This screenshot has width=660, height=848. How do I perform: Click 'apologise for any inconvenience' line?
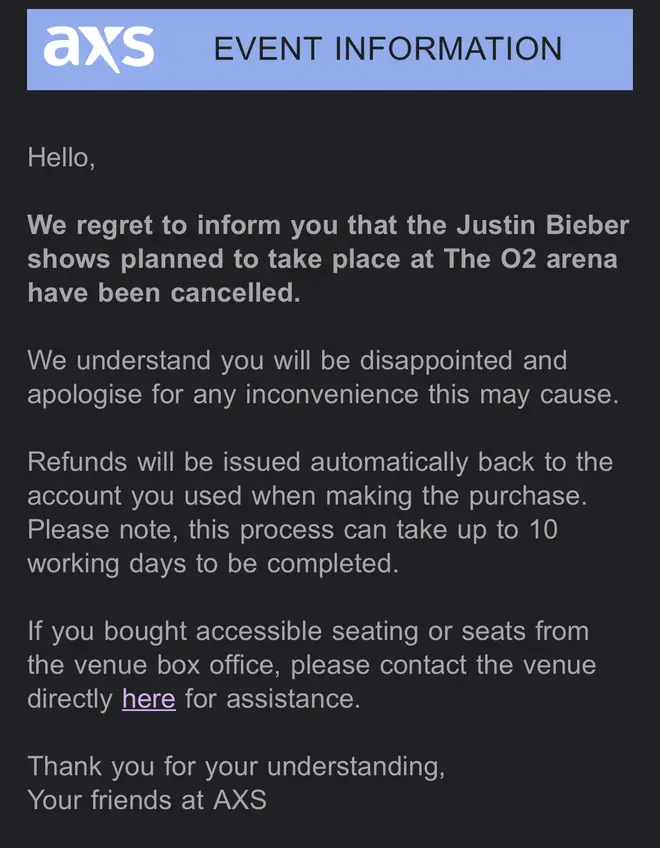pyautogui.click(x=323, y=394)
